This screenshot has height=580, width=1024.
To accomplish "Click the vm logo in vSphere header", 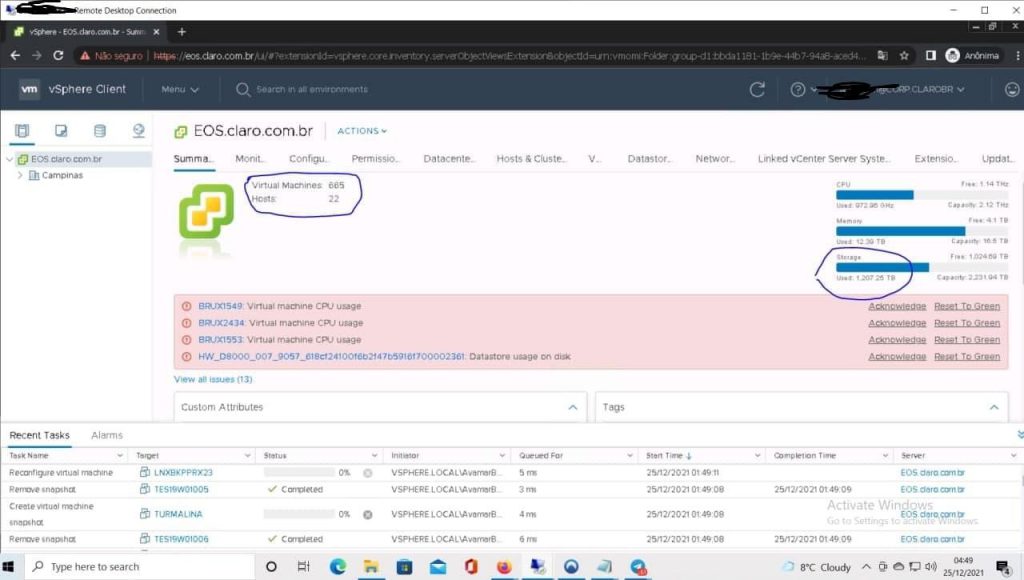I will (29, 89).
